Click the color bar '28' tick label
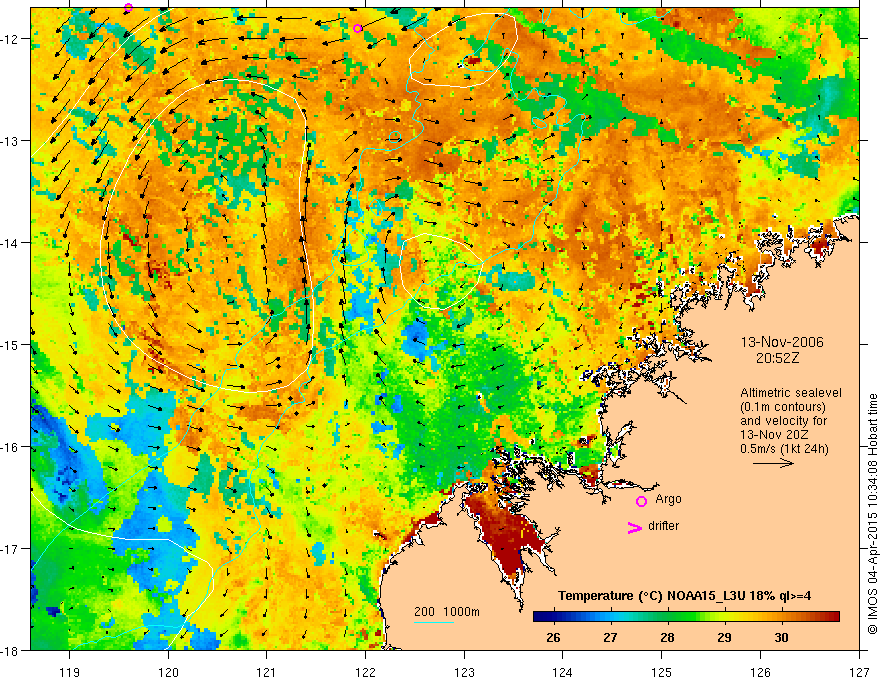Viewport: 880px width, 680px height. click(x=667, y=637)
